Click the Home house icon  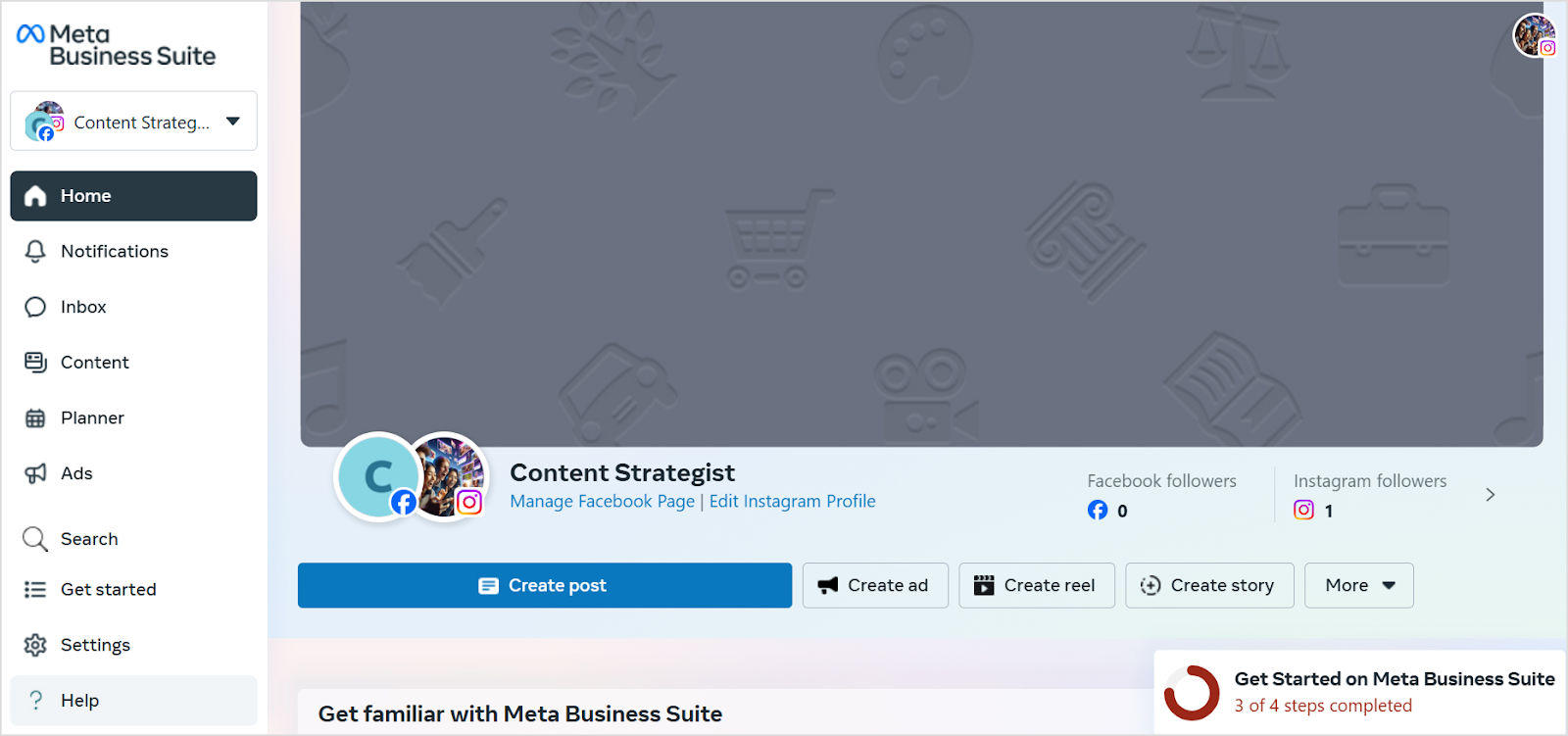click(35, 196)
